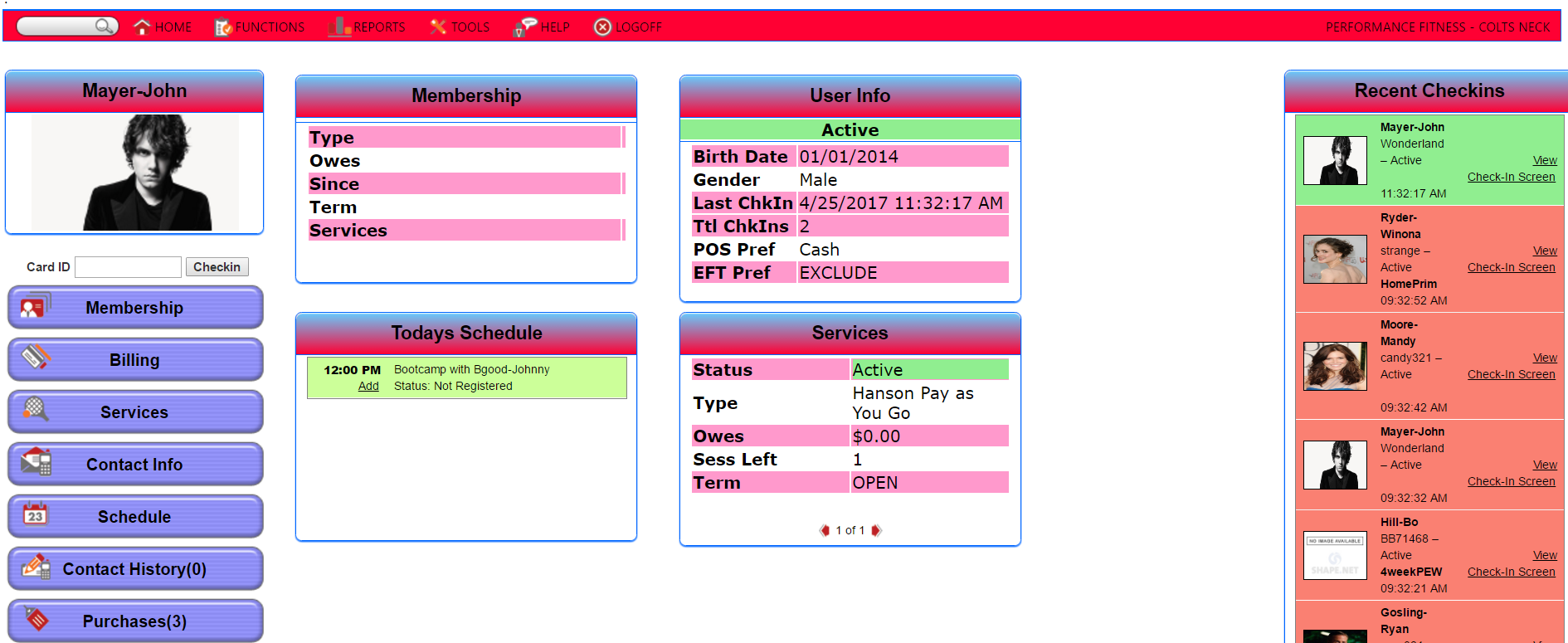
Task: Click the magnifying glass search icon
Action: tap(104, 27)
